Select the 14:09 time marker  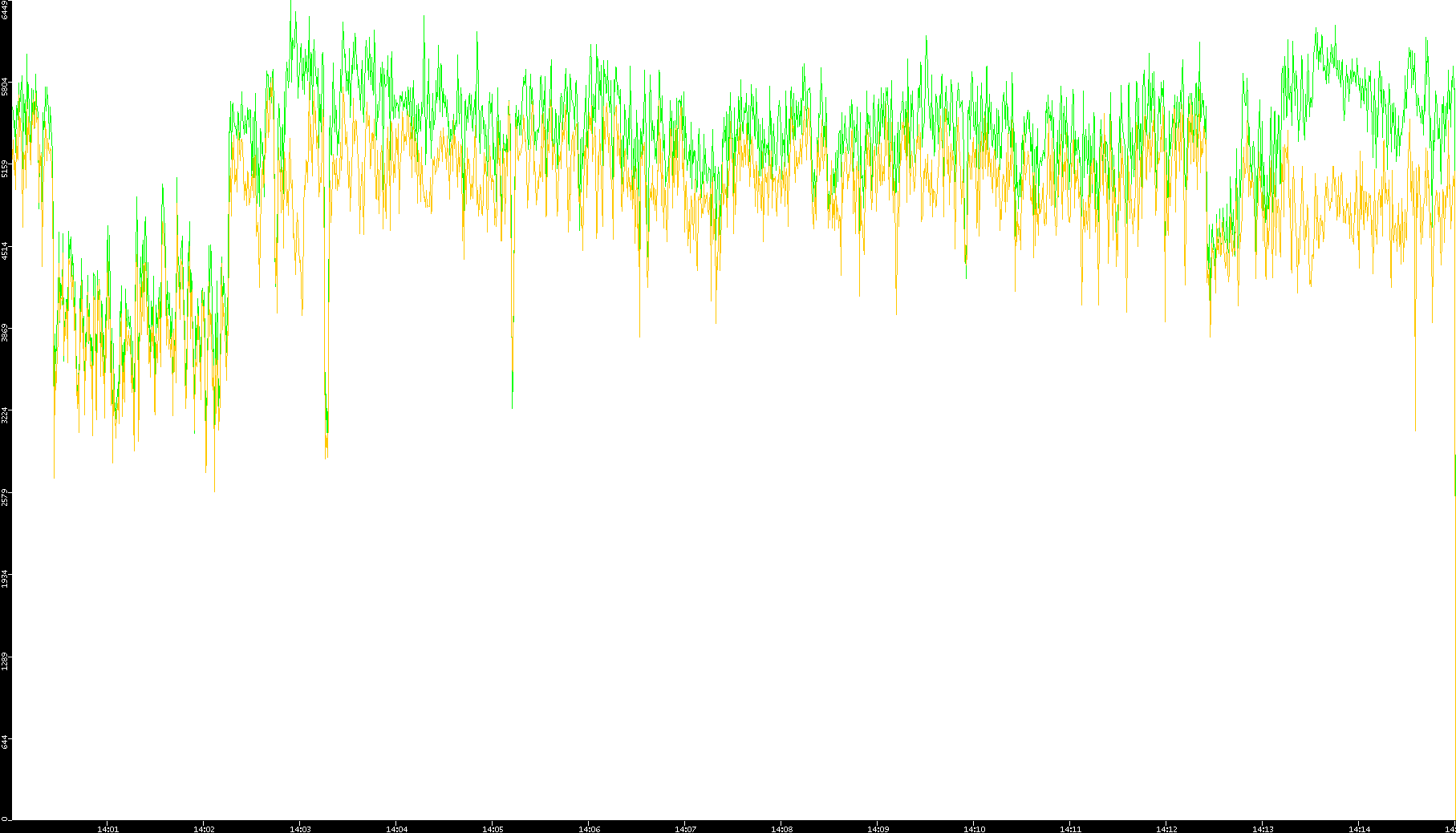click(x=878, y=829)
